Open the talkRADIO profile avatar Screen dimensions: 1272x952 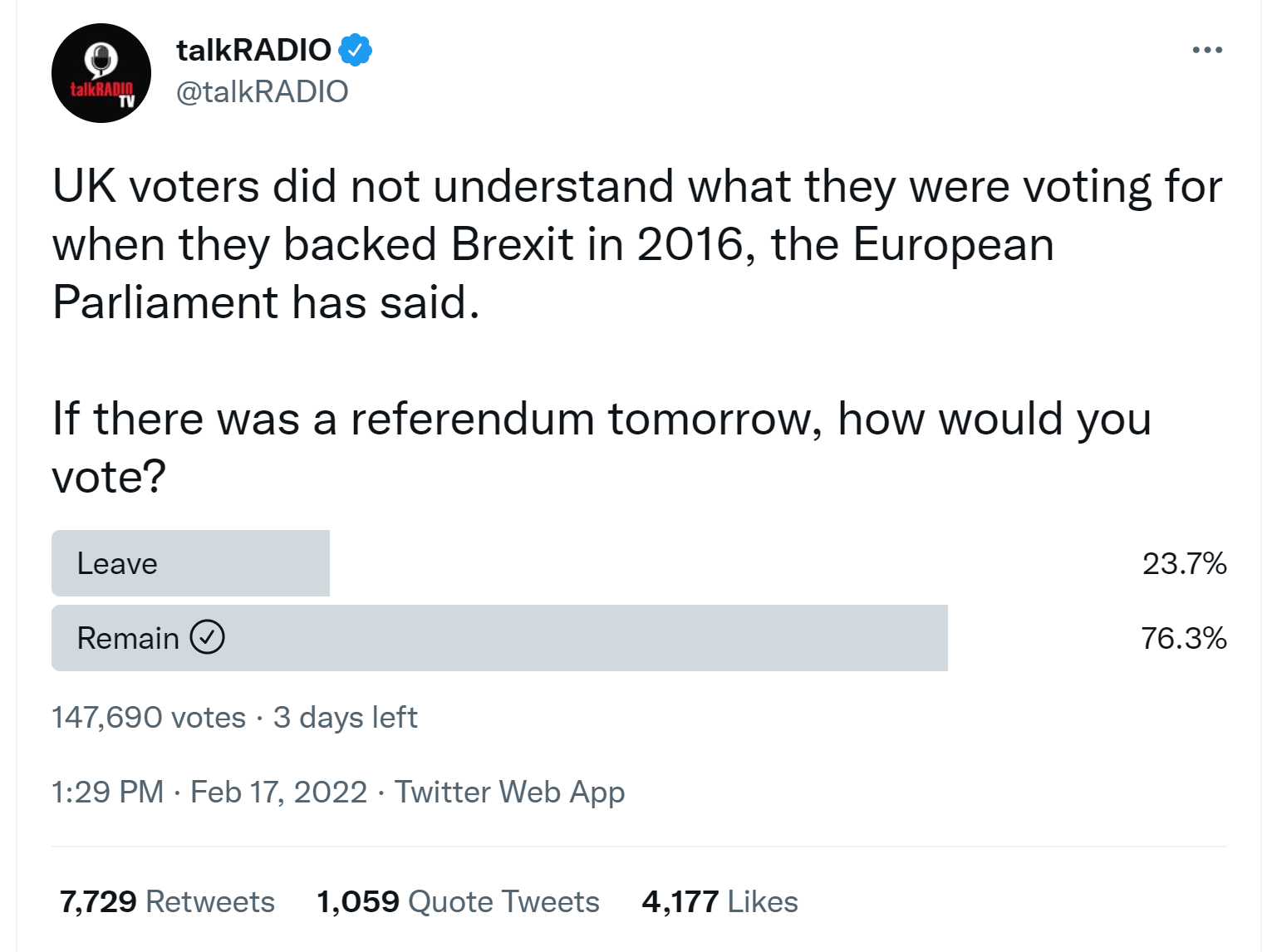click(x=101, y=73)
